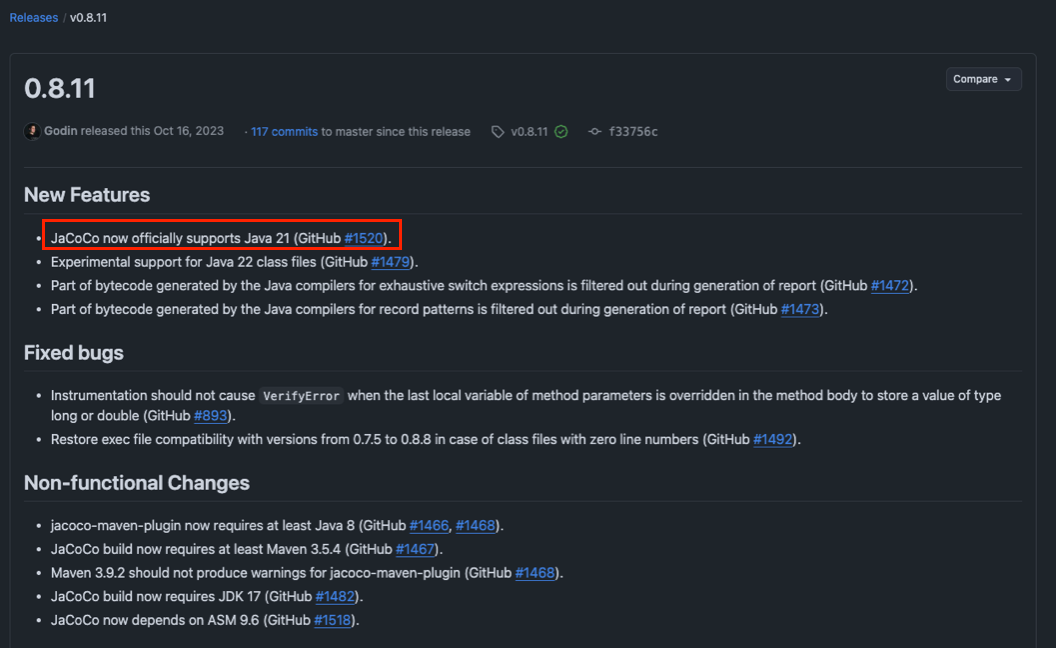The height and width of the screenshot is (648, 1056).
Task: Open the 117 commits link
Action: point(284,132)
